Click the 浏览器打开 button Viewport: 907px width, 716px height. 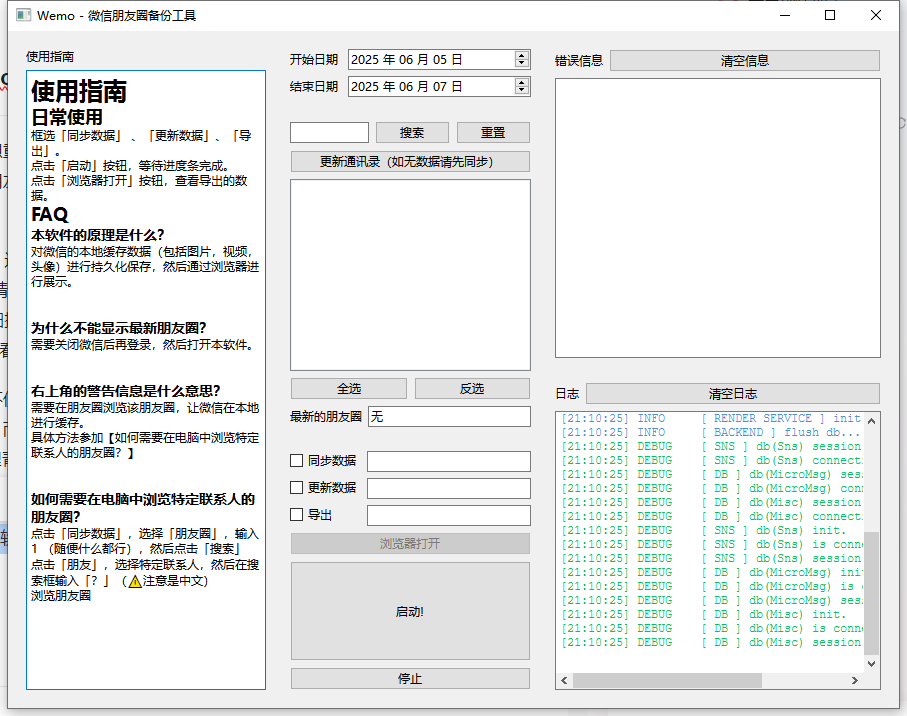click(x=410, y=543)
